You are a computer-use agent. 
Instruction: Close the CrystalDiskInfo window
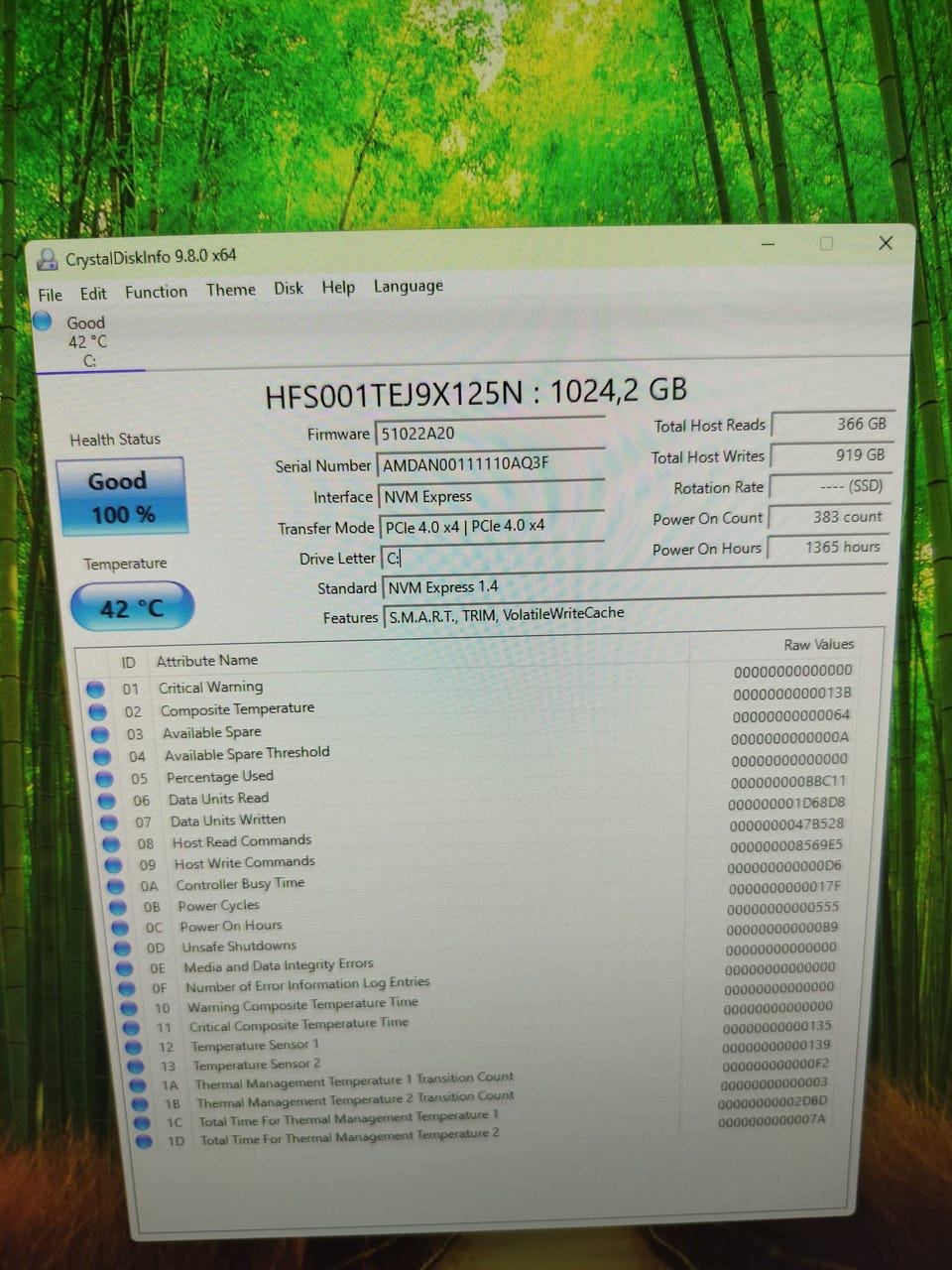click(886, 243)
